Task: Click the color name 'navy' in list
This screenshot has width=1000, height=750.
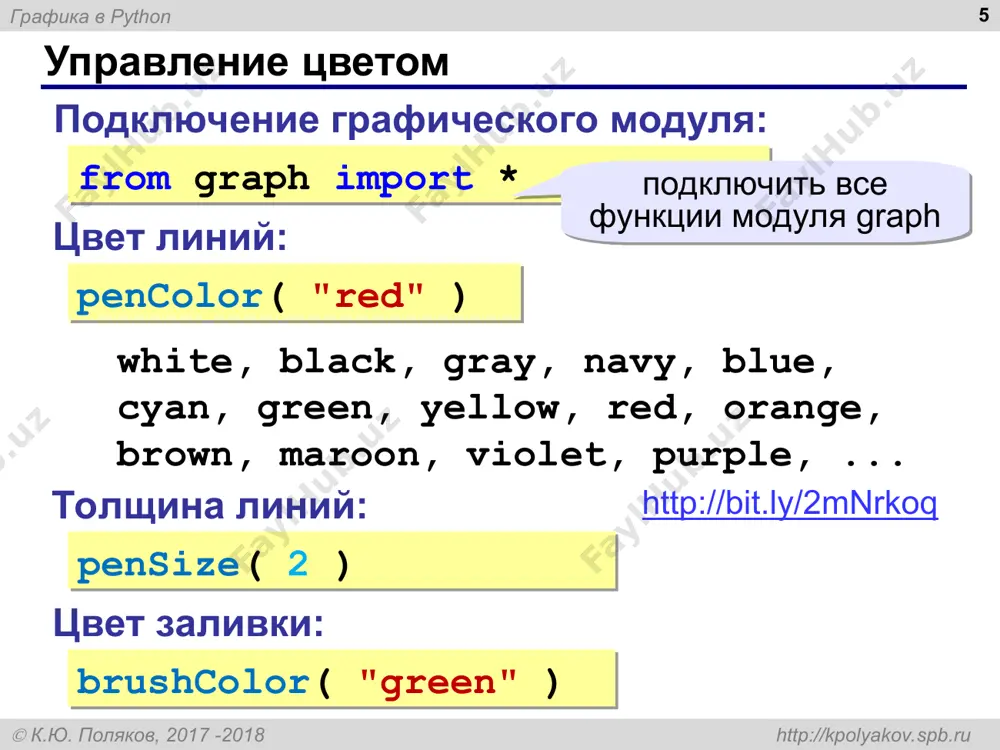Action: pyautogui.click(x=629, y=364)
